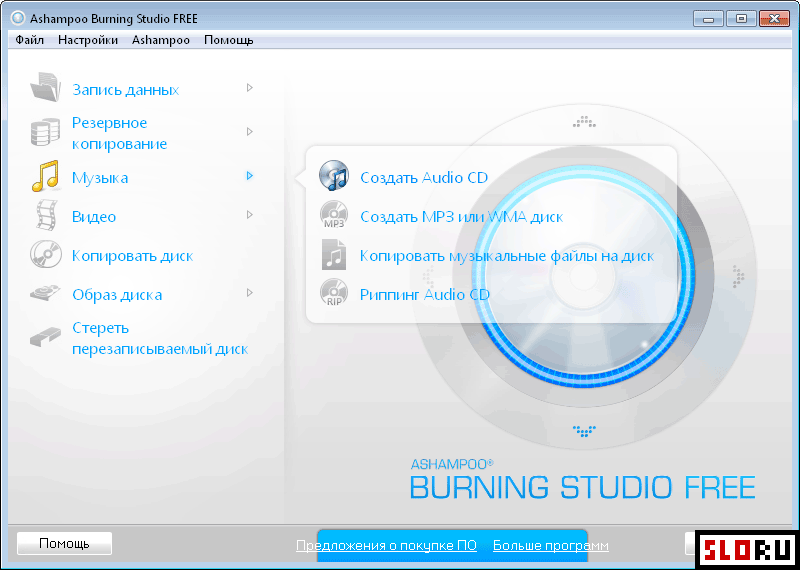The image size is (800, 570).
Task: Maximize the Burning Studio window
Action: click(x=741, y=19)
